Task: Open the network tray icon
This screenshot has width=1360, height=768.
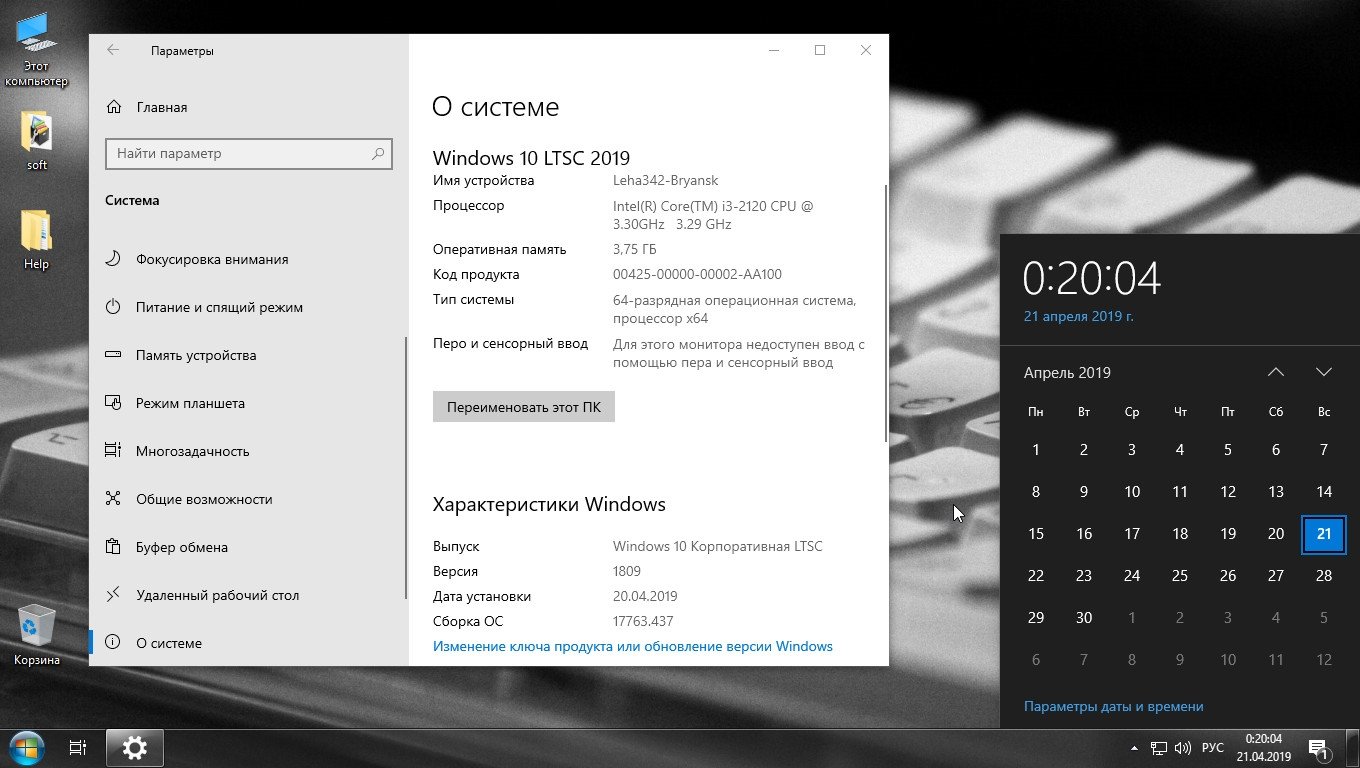Action: coord(1159,748)
